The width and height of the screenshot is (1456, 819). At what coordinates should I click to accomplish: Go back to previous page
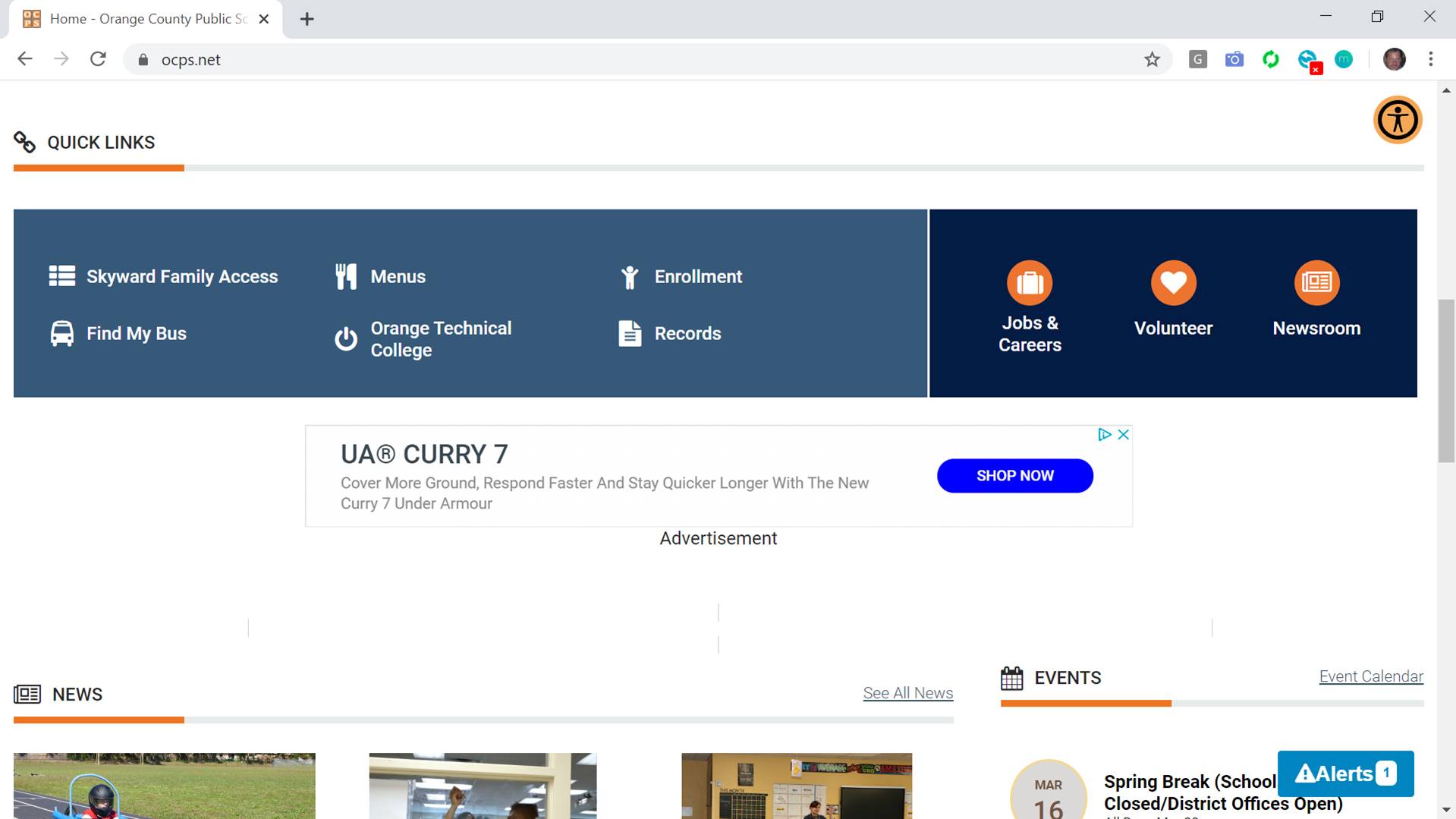click(x=25, y=59)
